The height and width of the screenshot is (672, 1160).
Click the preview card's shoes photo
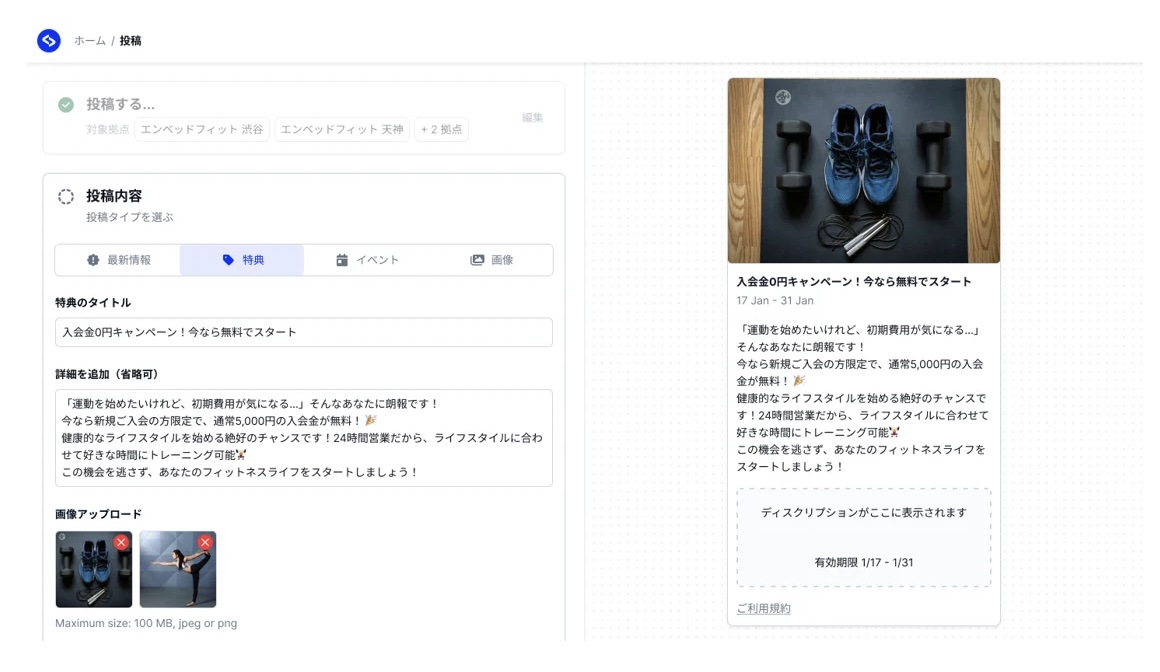pos(863,171)
